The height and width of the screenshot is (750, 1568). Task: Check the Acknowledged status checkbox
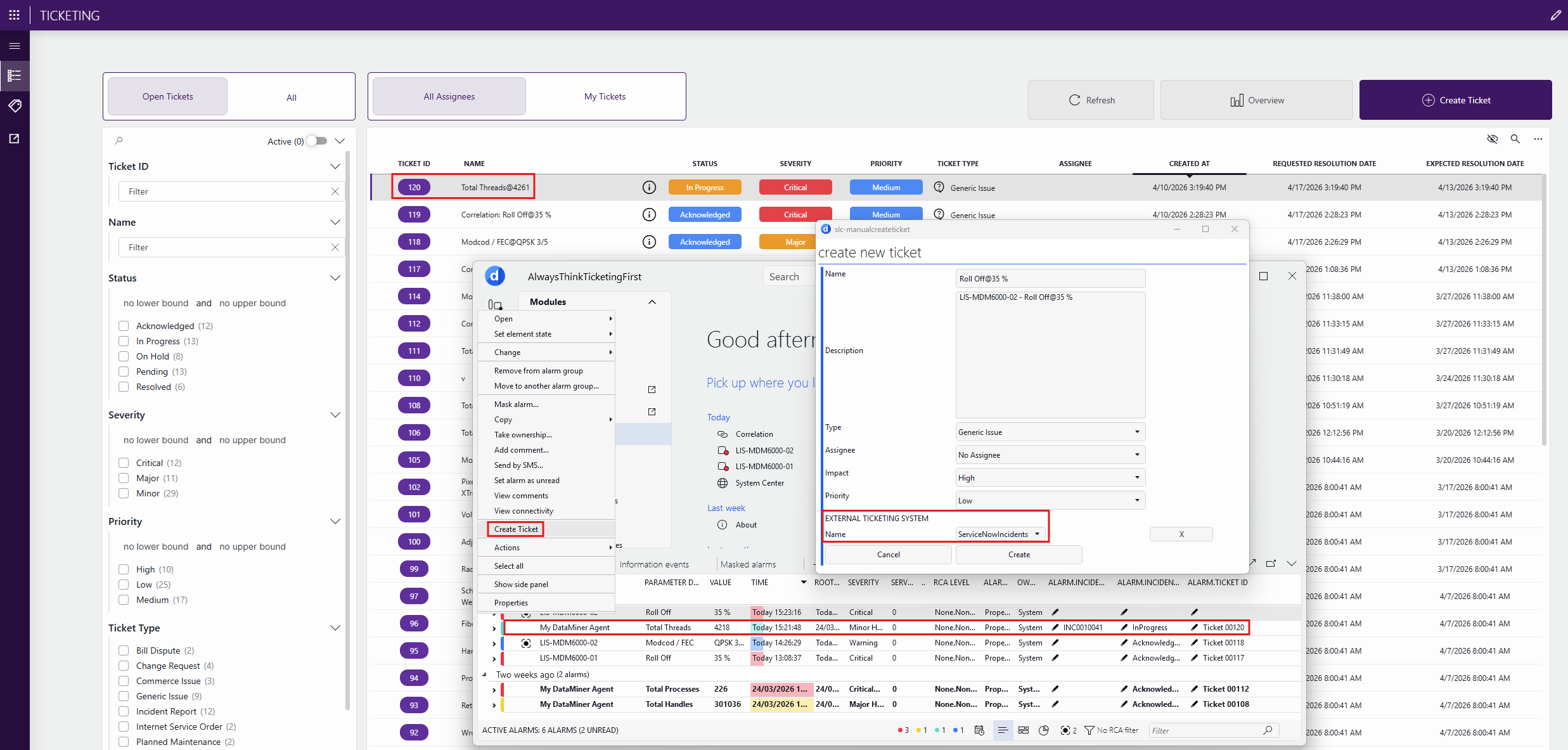coord(124,326)
